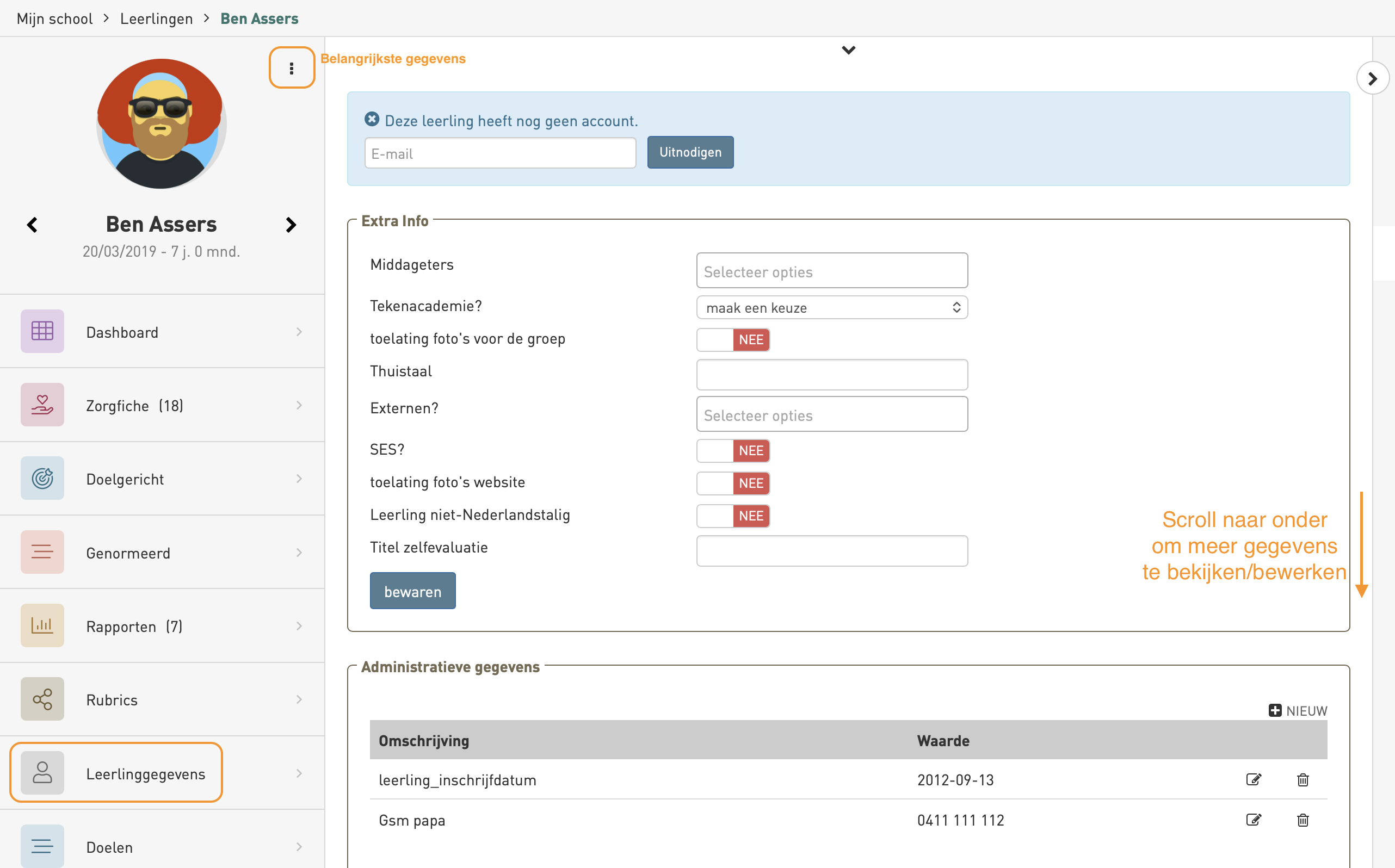The image size is (1395, 868).
Task: Open Leerlinggegevens in the sidebar
Action: (x=145, y=773)
